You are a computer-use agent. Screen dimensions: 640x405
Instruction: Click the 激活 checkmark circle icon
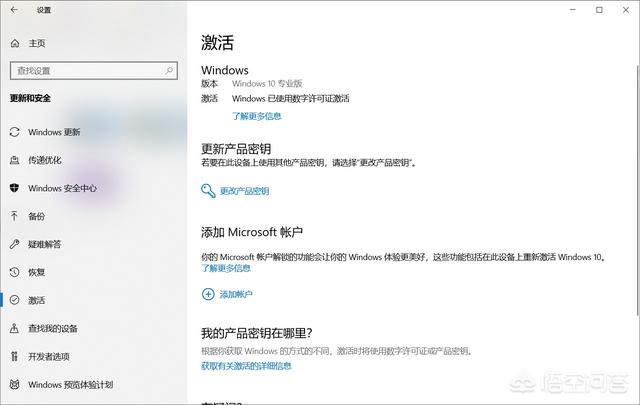pyautogui.click(x=15, y=300)
